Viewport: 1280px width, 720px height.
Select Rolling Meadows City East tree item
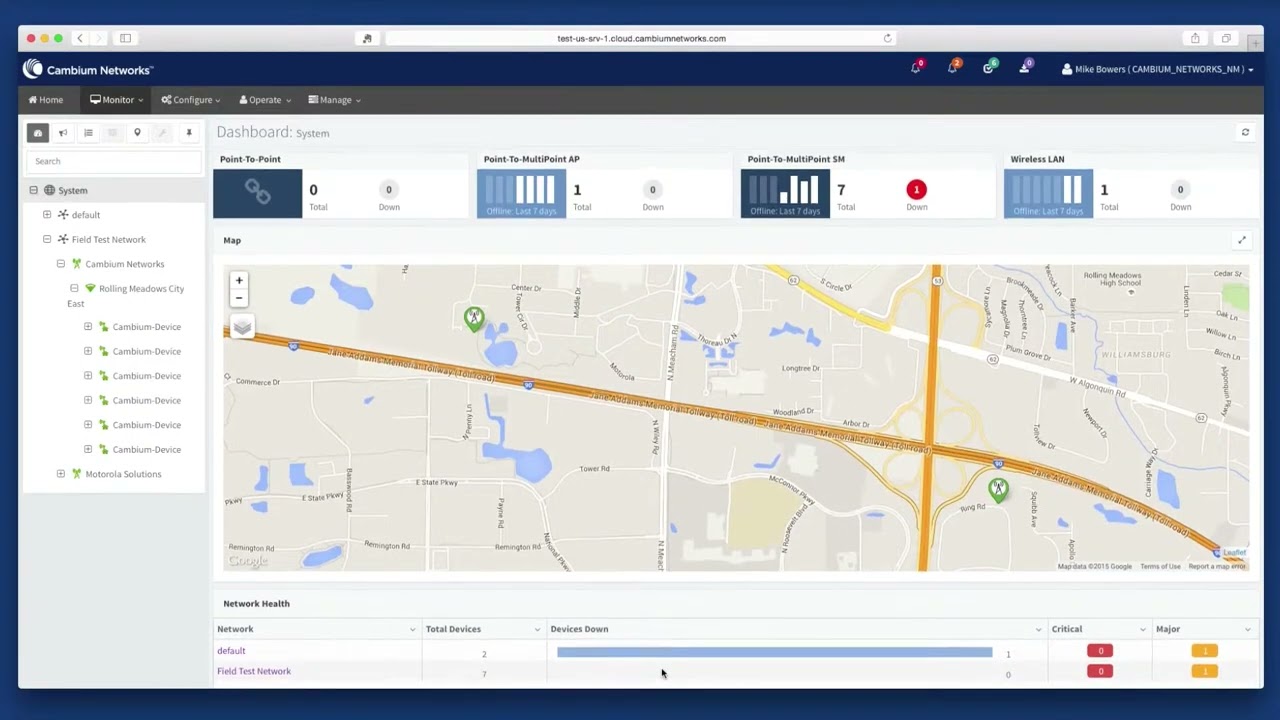pos(126,296)
